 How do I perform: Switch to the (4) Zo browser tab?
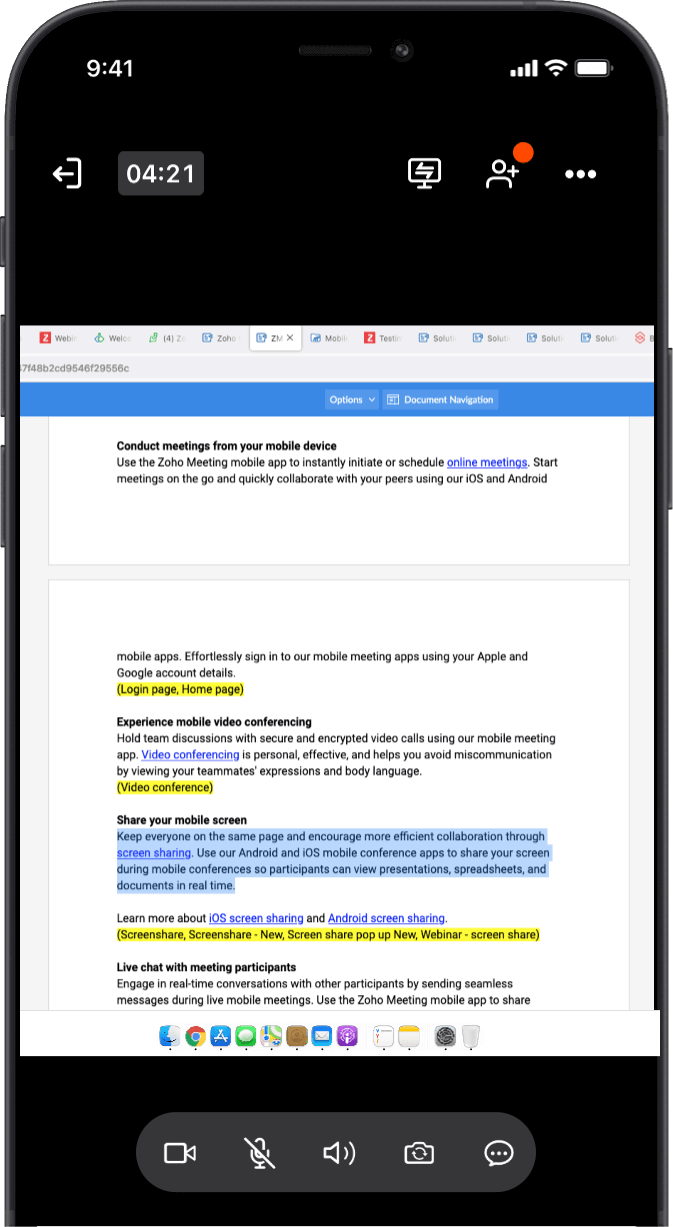click(x=166, y=338)
